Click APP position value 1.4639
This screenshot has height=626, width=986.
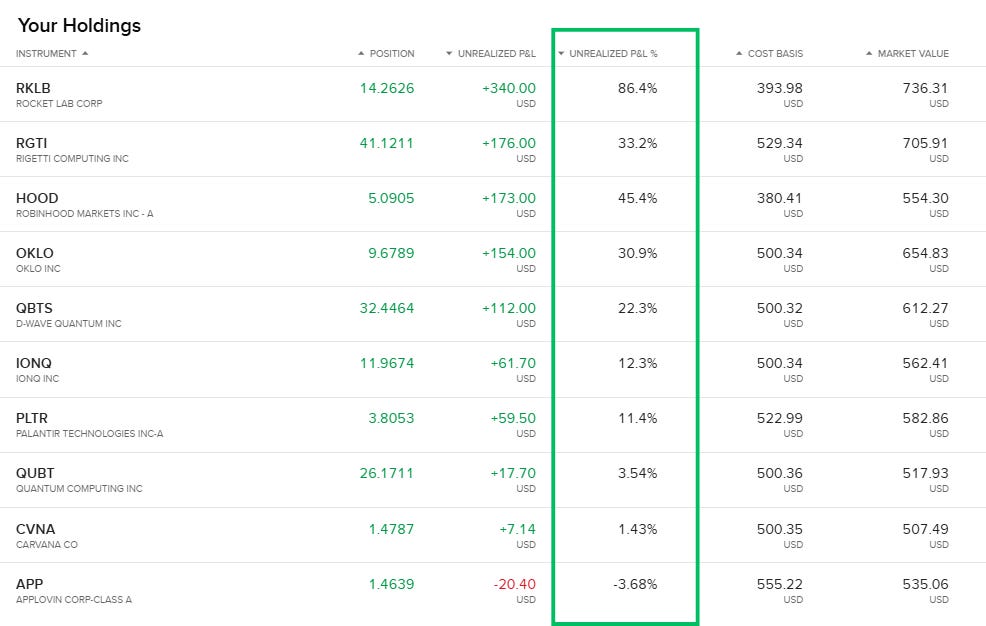(391, 584)
